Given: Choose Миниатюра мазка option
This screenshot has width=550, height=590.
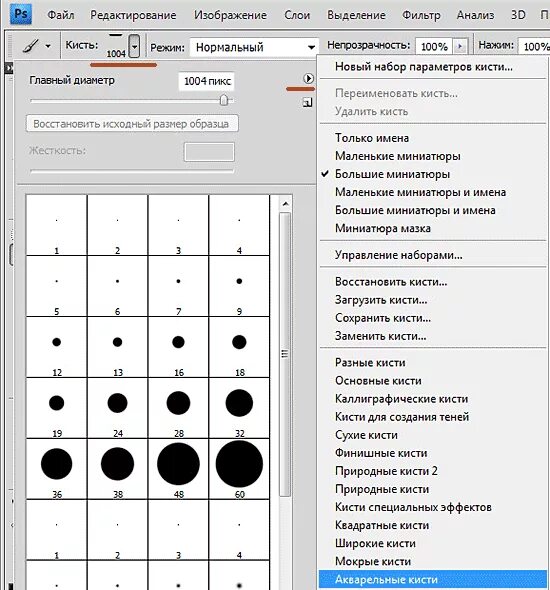Looking at the screenshot, I should (x=383, y=228).
